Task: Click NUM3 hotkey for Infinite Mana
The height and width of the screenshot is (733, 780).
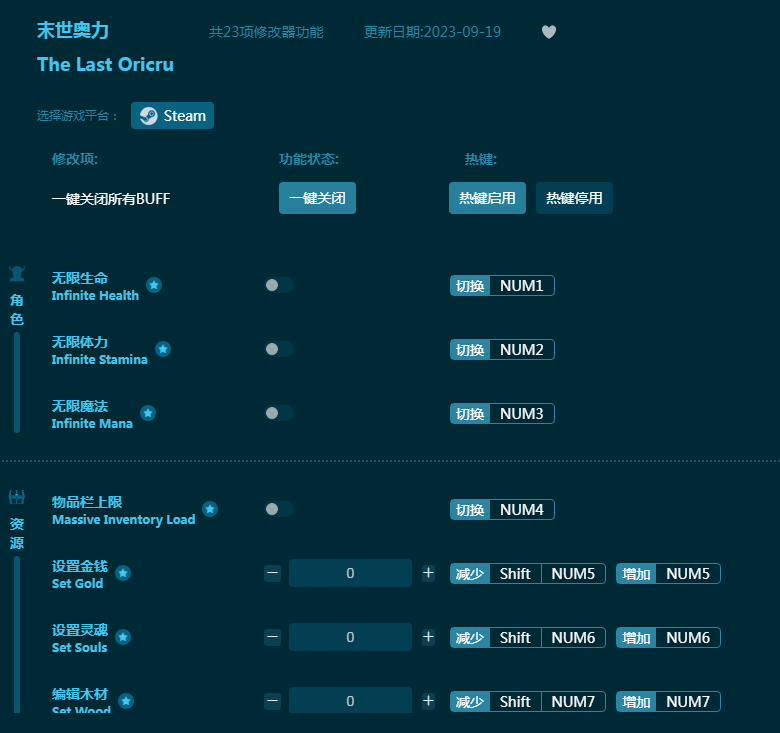Action: click(522, 414)
